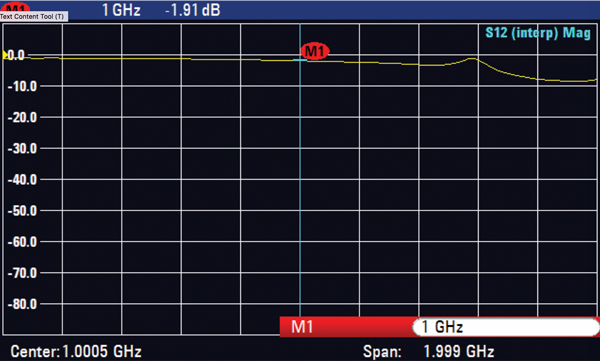Select the M1 badge in the top bar
This screenshot has width=600, height=361.
[x=15, y=7]
